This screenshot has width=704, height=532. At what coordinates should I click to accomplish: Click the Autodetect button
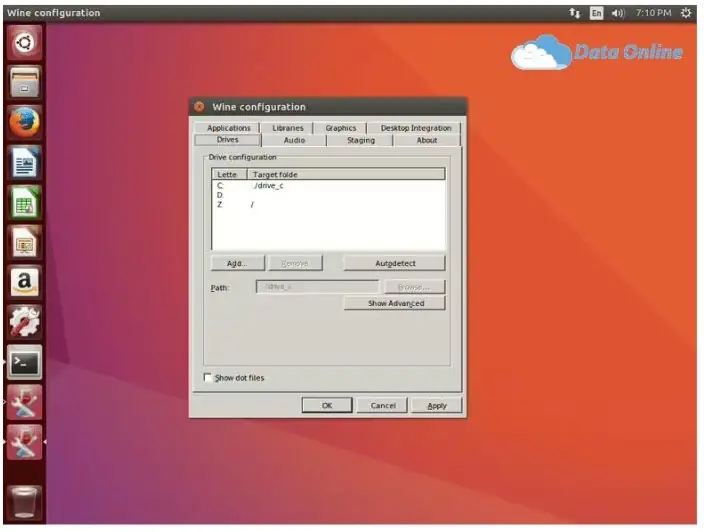(x=395, y=263)
